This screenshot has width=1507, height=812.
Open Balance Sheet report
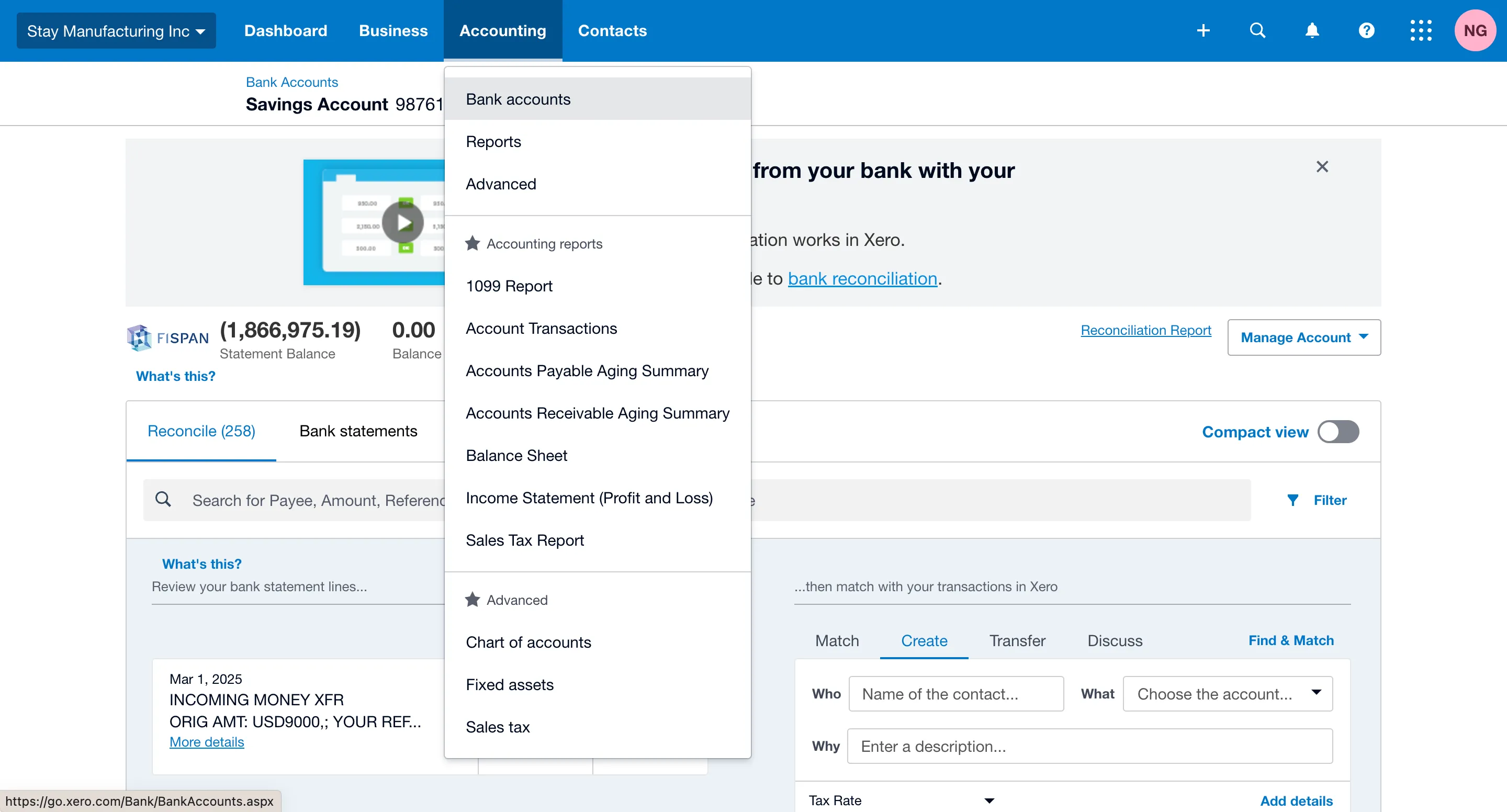coord(597,456)
